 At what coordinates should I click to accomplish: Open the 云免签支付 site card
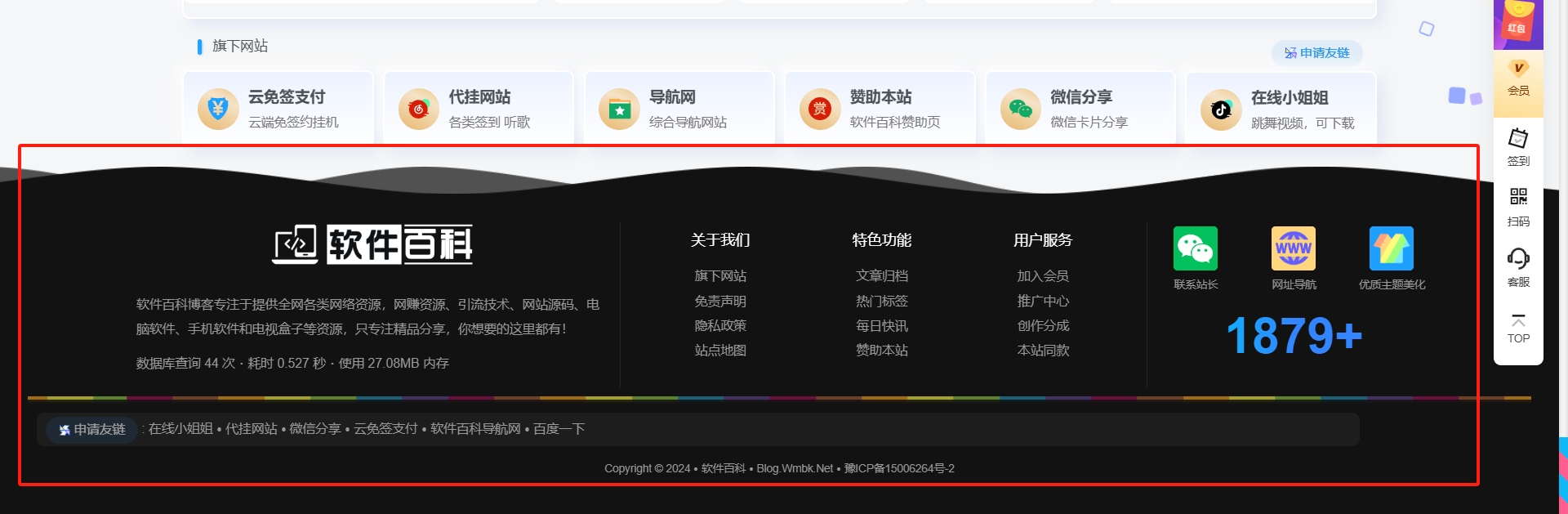point(278,109)
